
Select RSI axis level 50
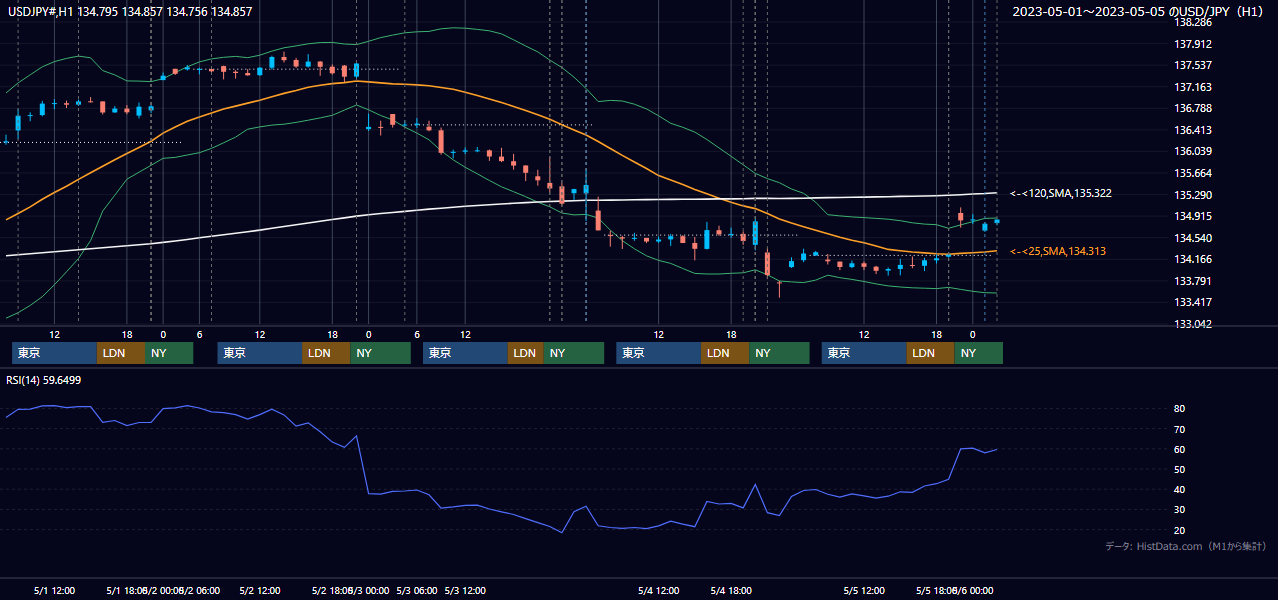coord(1180,469)
